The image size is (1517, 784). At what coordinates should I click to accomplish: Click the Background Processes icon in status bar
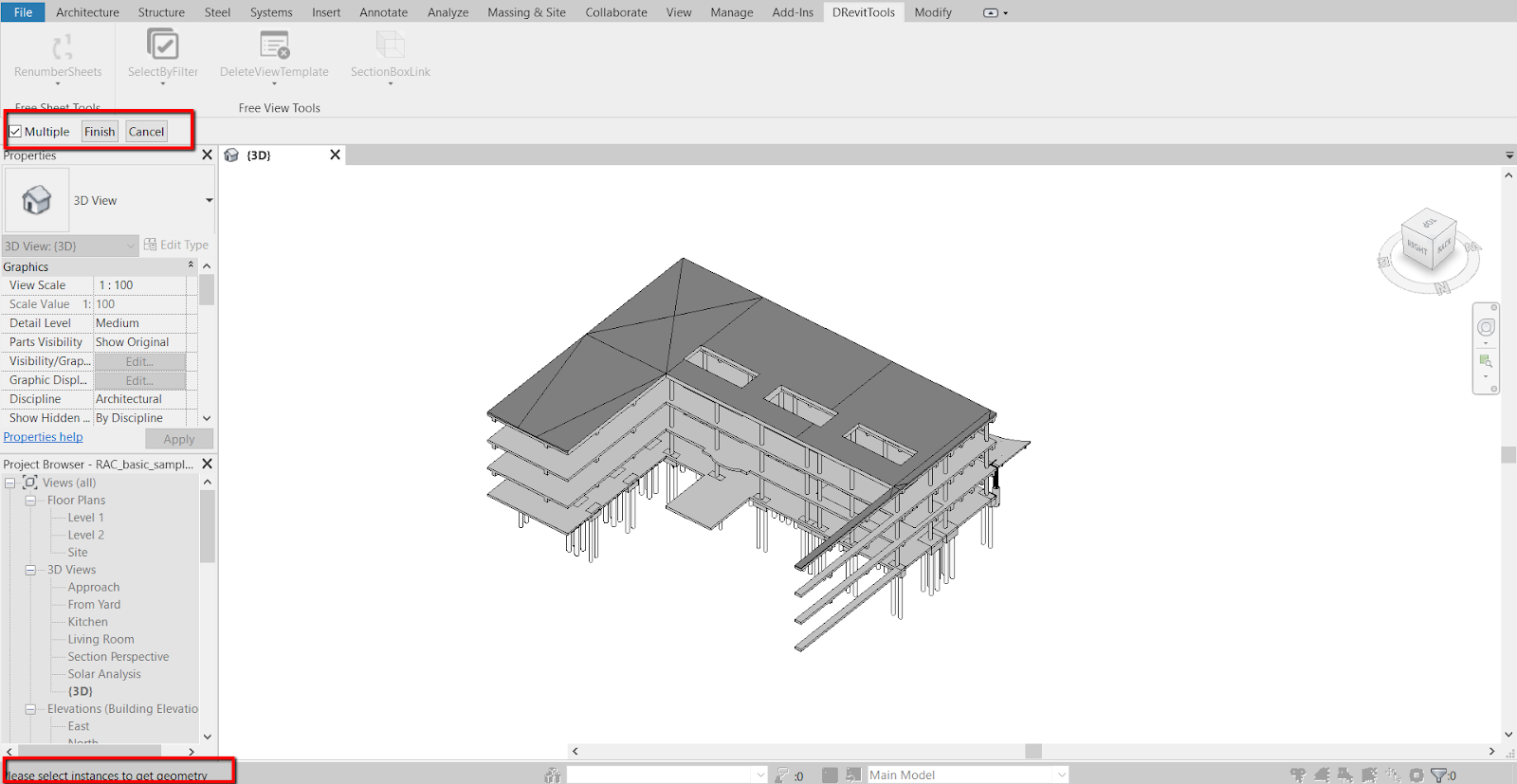(1416, 775)
